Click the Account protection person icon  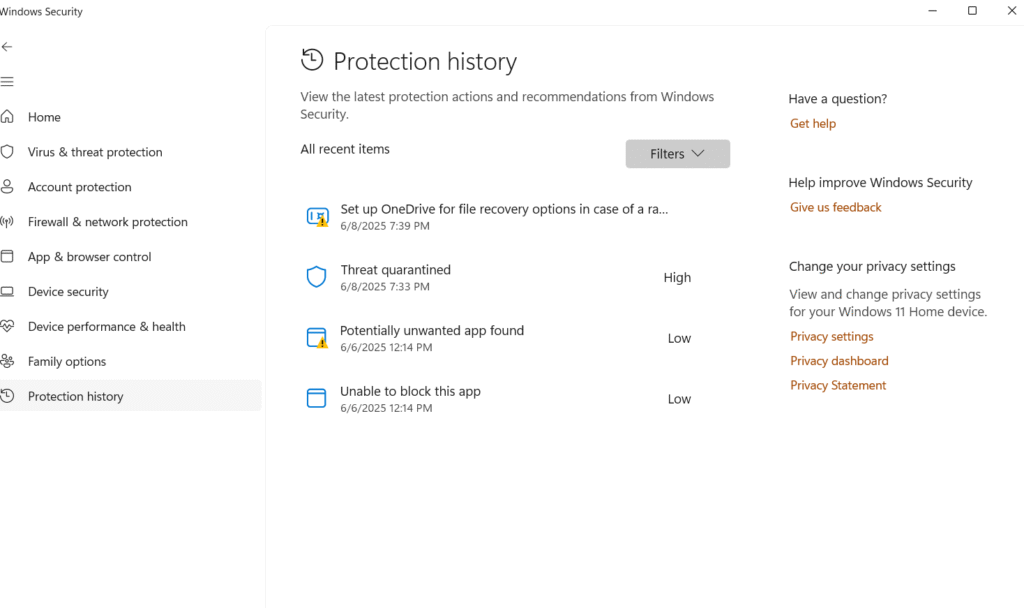(x=7, y=186)
